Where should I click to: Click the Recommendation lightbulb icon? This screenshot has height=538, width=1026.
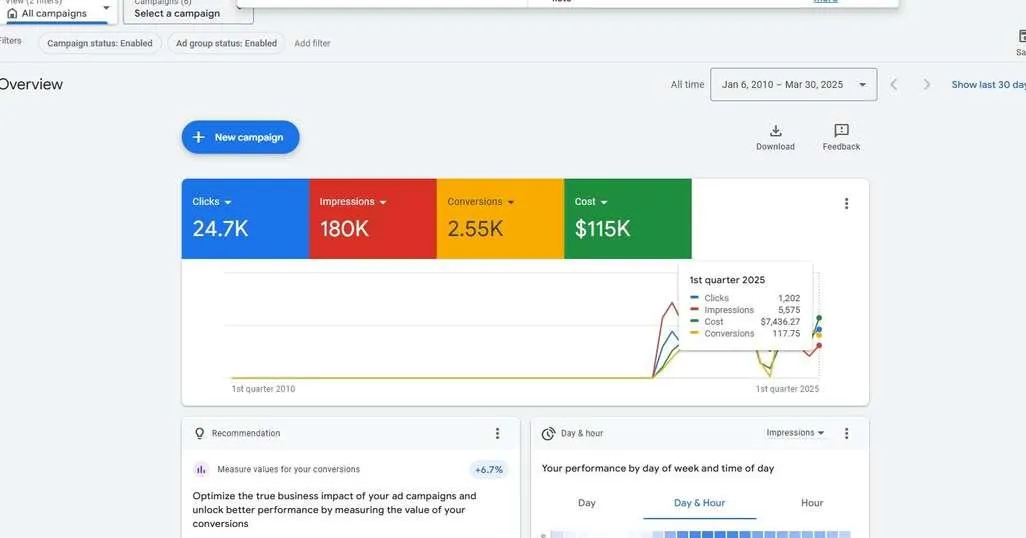pos(200,433)
